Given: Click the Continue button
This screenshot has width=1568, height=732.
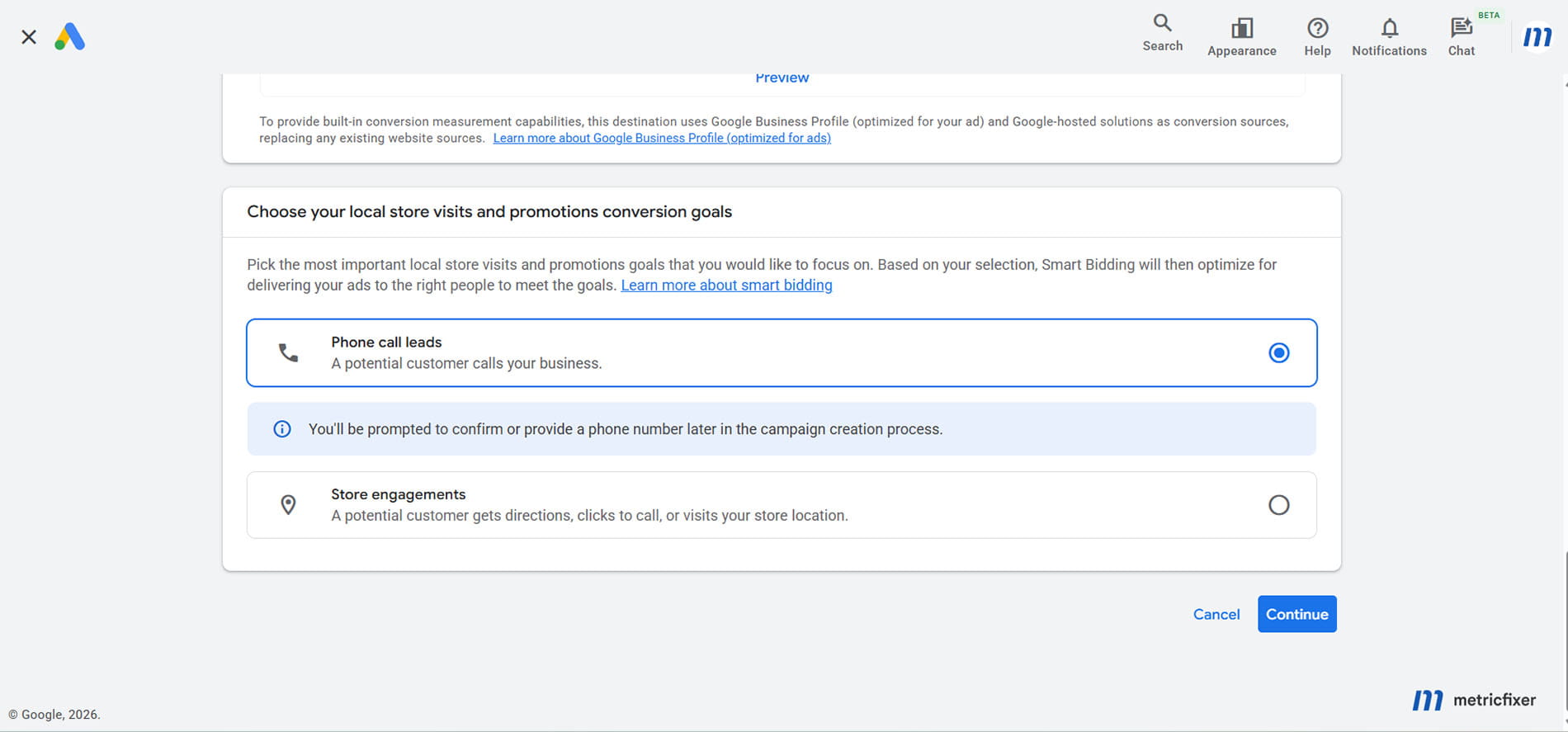Looking at the screenshot, I should pyautogui.click(x=1297, y=614).
